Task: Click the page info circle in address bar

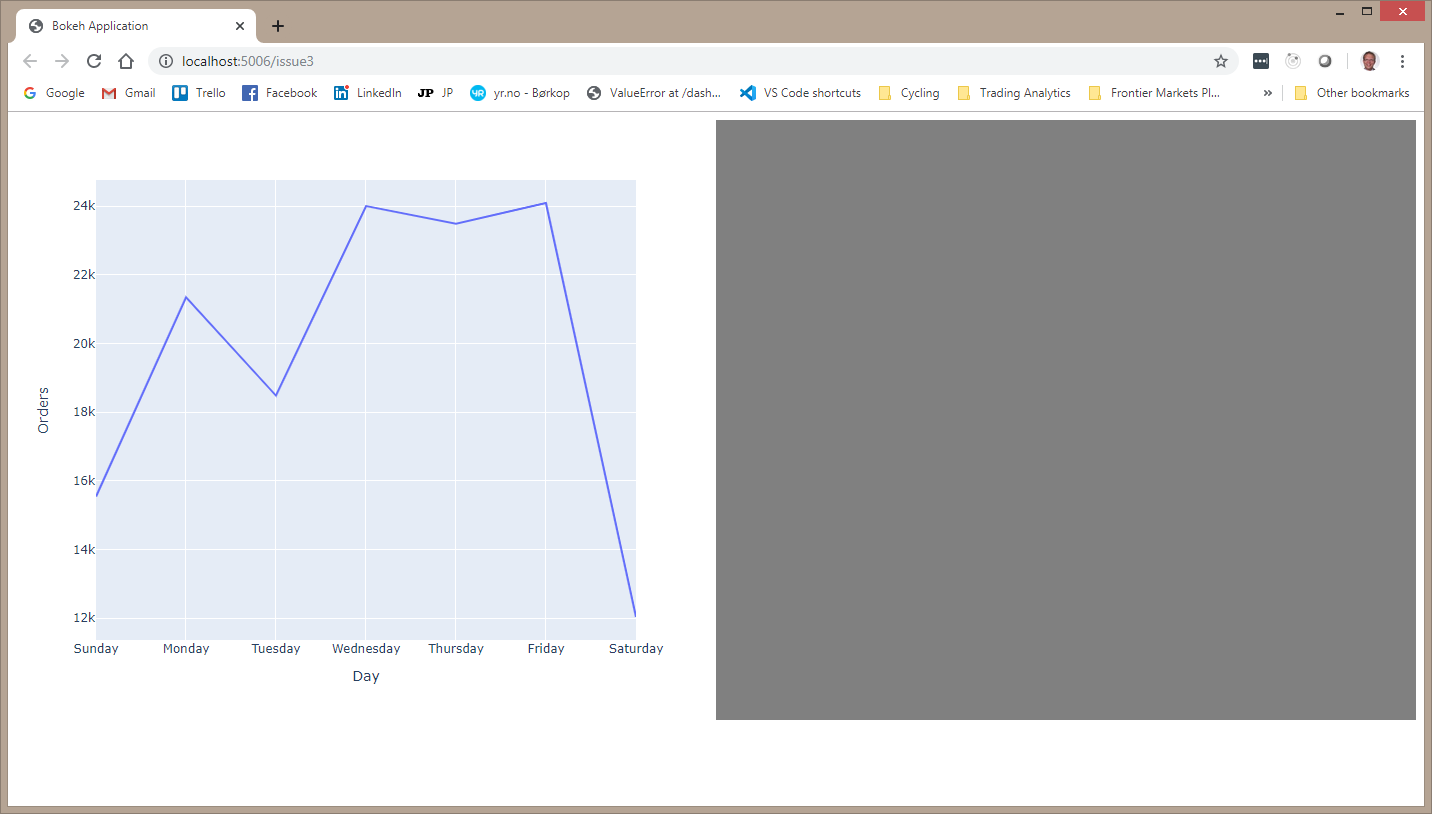Action: 165,61
